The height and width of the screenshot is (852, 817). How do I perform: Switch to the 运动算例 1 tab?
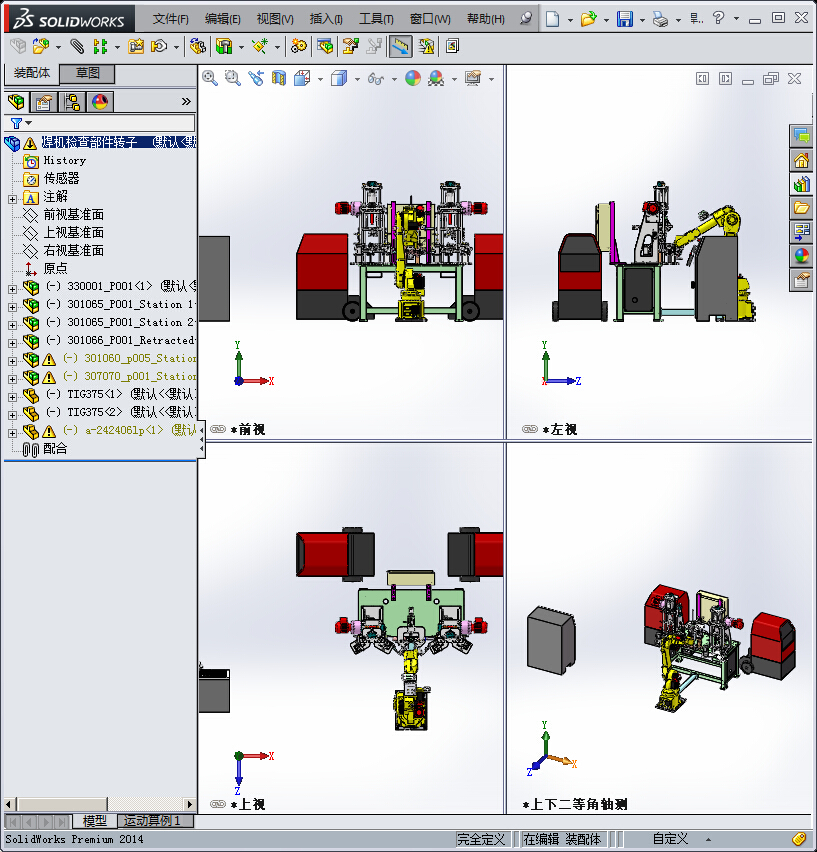click(153, 820)
